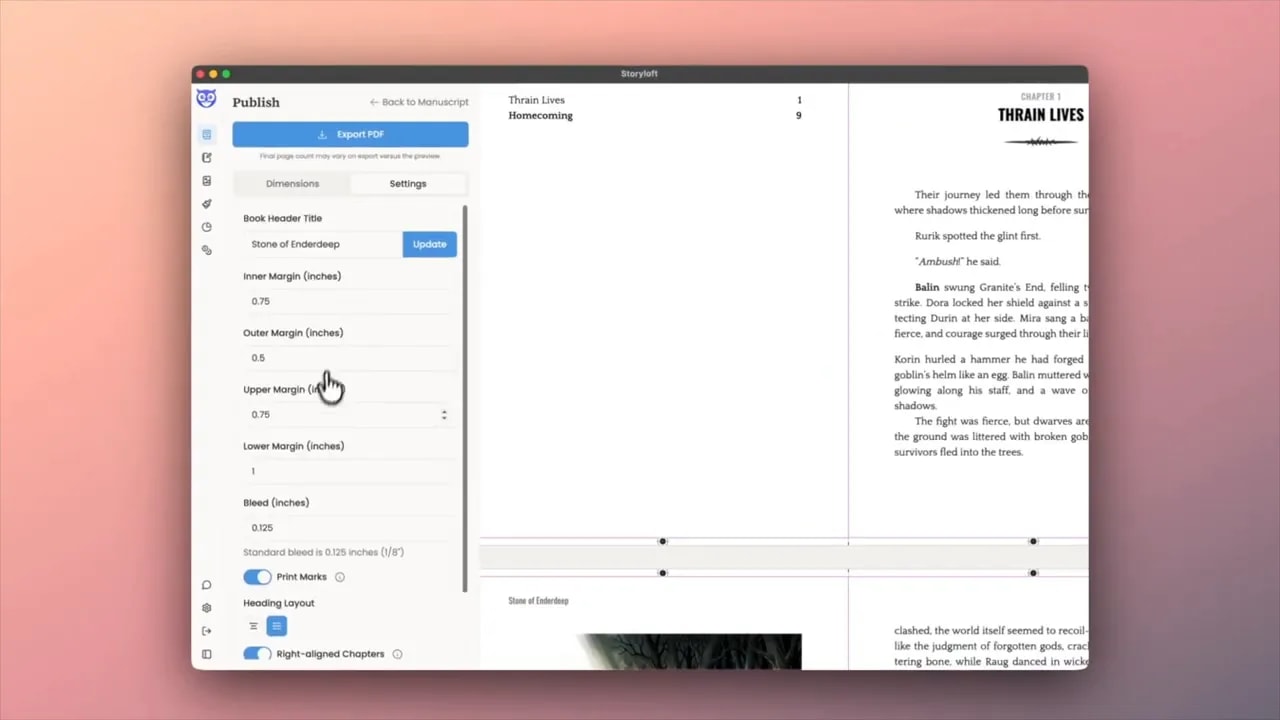Viewport: 1280px width, 720px height.
Task: Open the gear settings sidebar icon
Action: (x=207, y=608)
